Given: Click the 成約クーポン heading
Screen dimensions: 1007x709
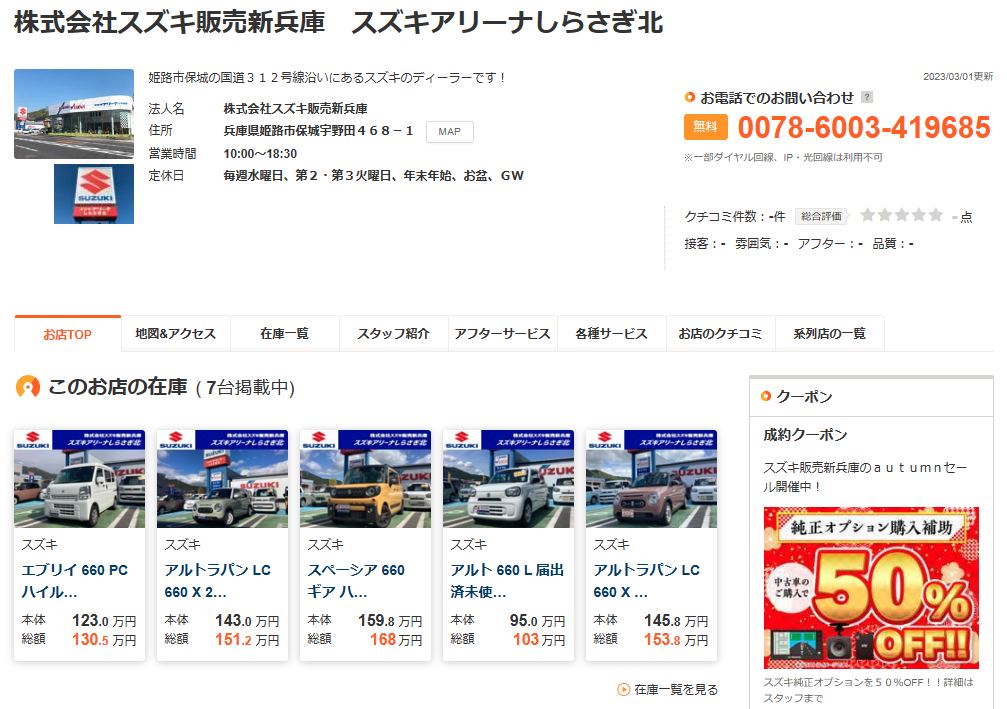Looking at the screenshot, I should tap(805, 435).
